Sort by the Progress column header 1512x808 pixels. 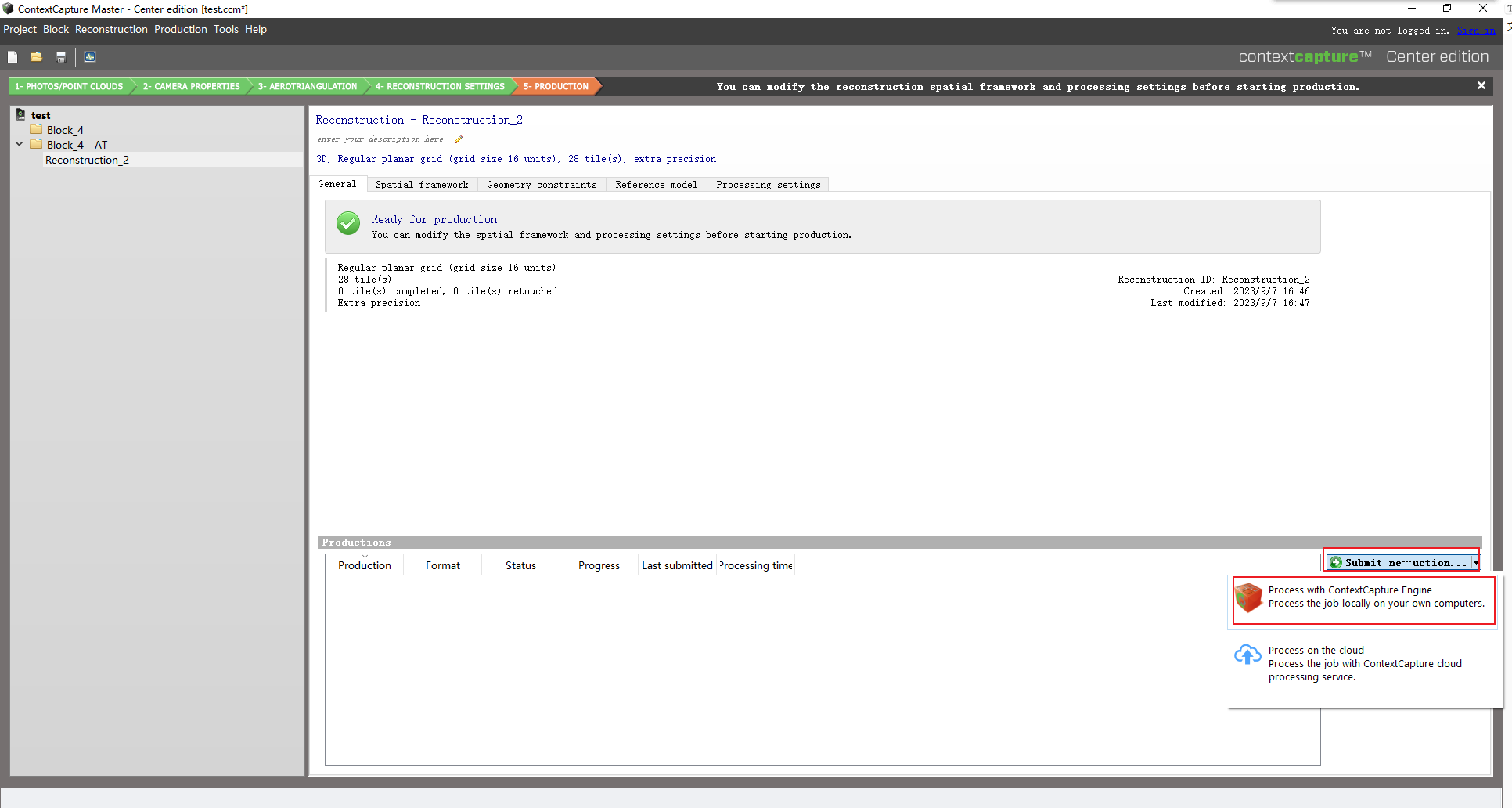599,565
